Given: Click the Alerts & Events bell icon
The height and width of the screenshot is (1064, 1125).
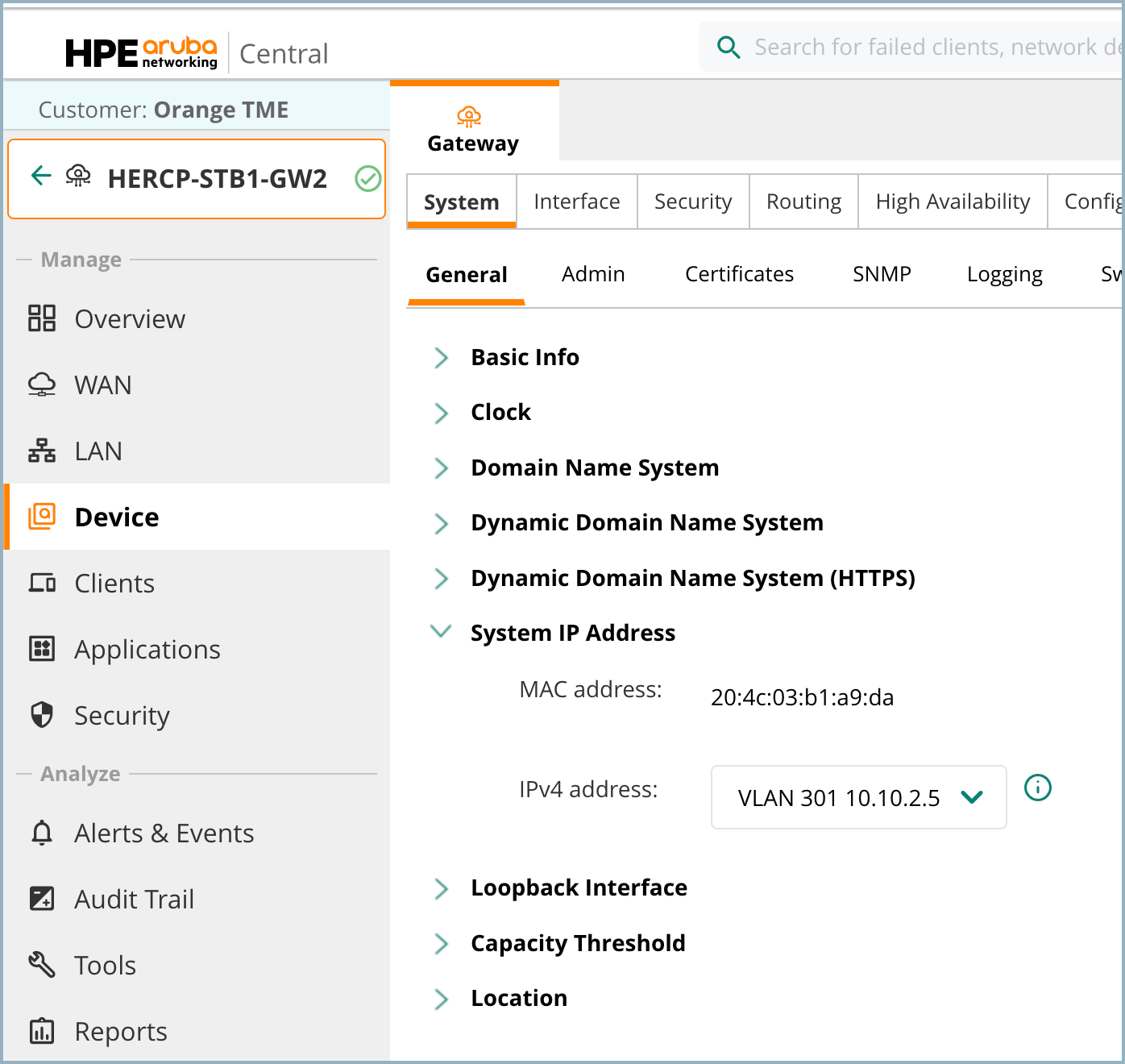Looking at the screenshot, I should pyautogui.click(x=42, y=833).
